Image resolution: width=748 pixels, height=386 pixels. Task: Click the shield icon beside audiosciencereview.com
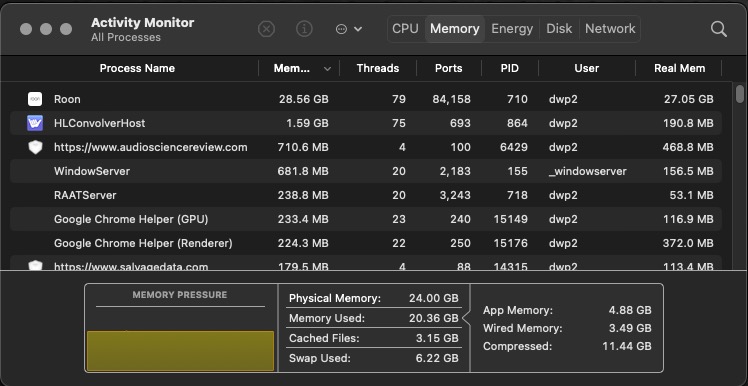point(35,147)
